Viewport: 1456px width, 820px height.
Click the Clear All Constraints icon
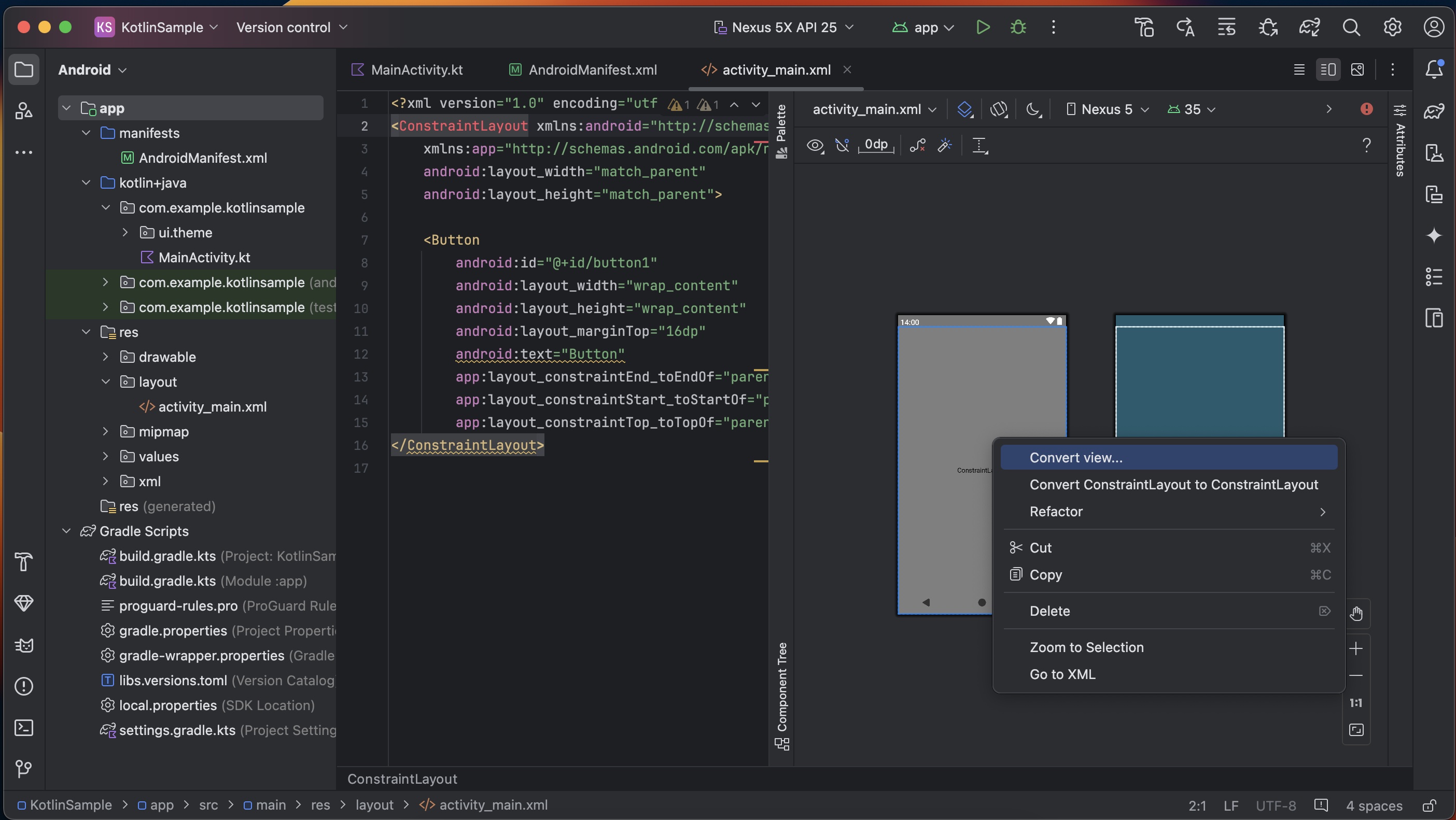[917, 145]
